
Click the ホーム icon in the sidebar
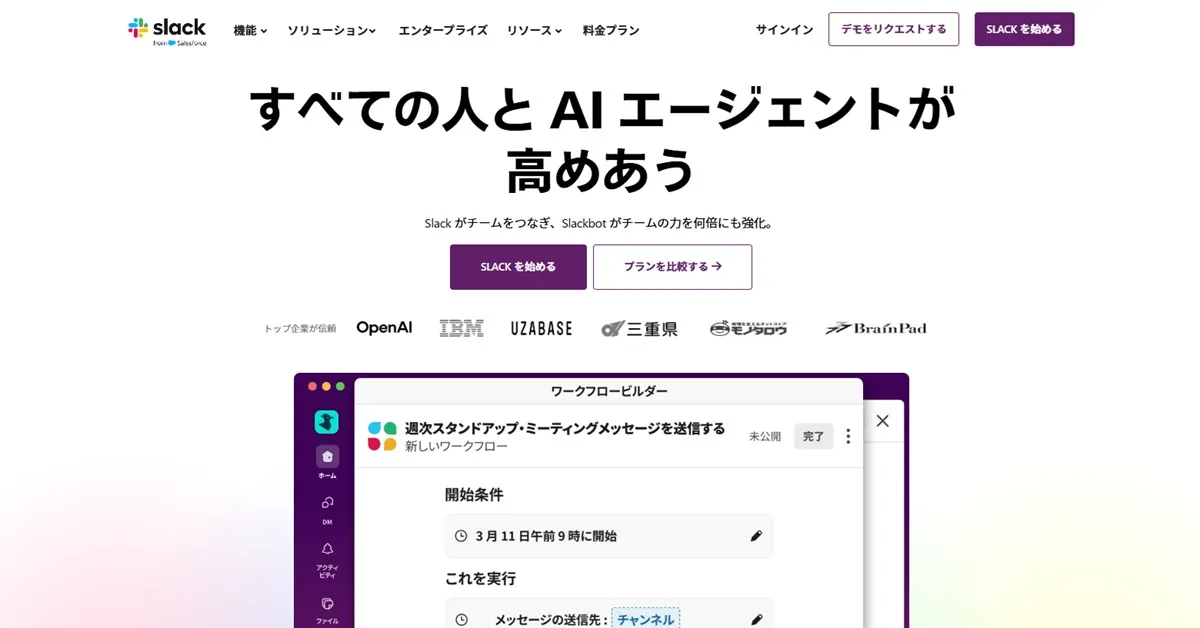click(327, 456)
